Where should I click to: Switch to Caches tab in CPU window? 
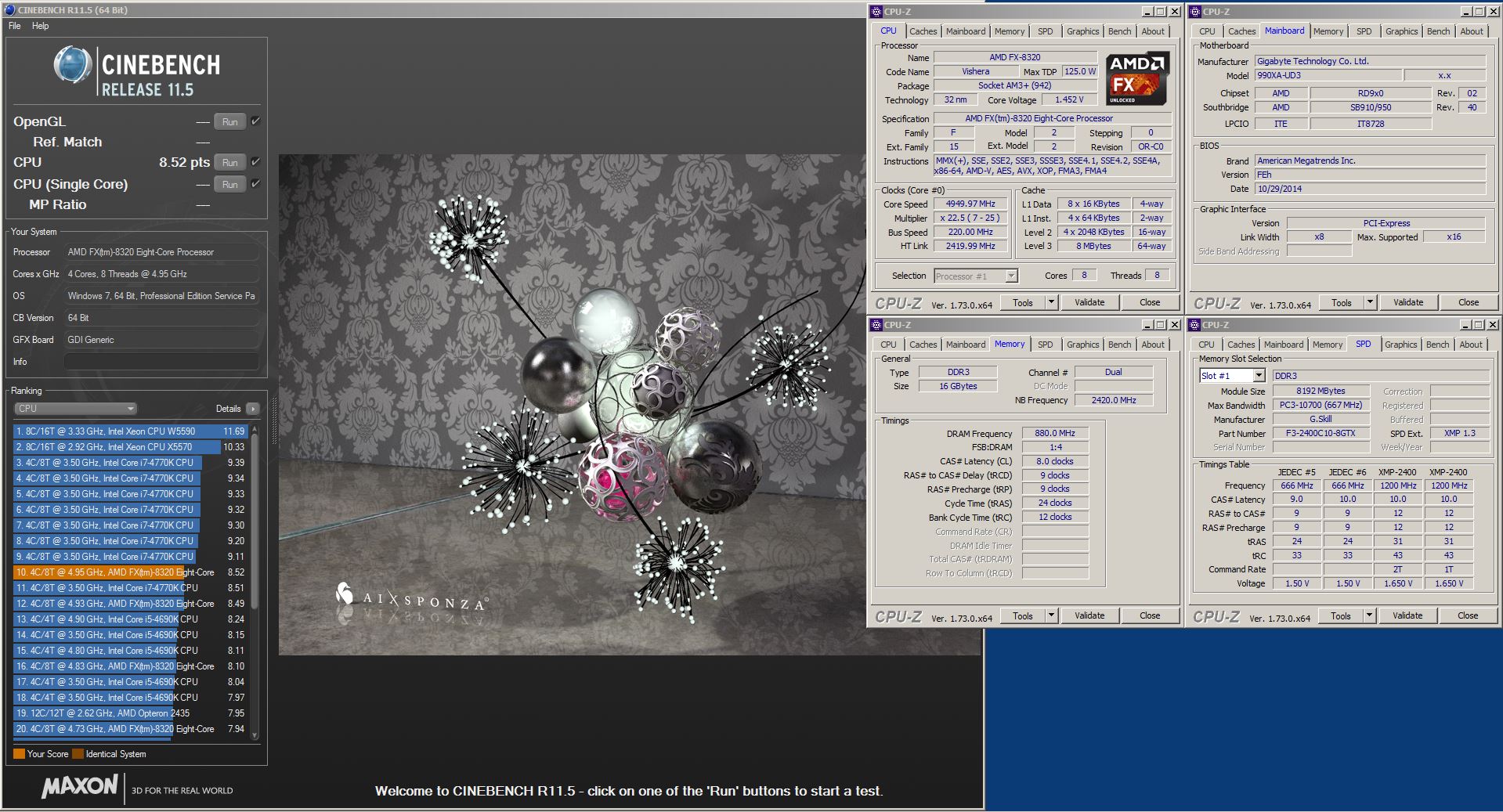(x=923, y=31)
